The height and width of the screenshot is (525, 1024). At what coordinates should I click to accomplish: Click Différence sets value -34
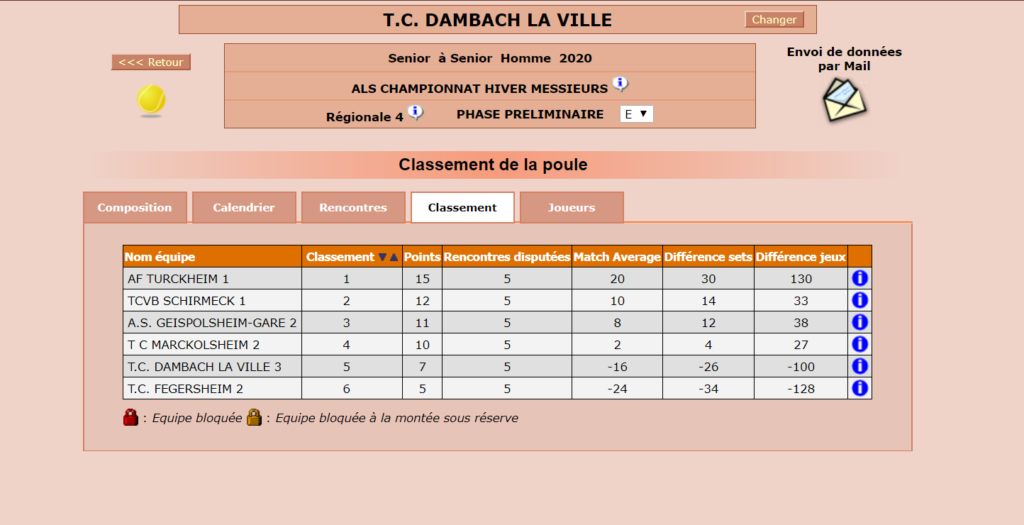[x=709, y=389]
